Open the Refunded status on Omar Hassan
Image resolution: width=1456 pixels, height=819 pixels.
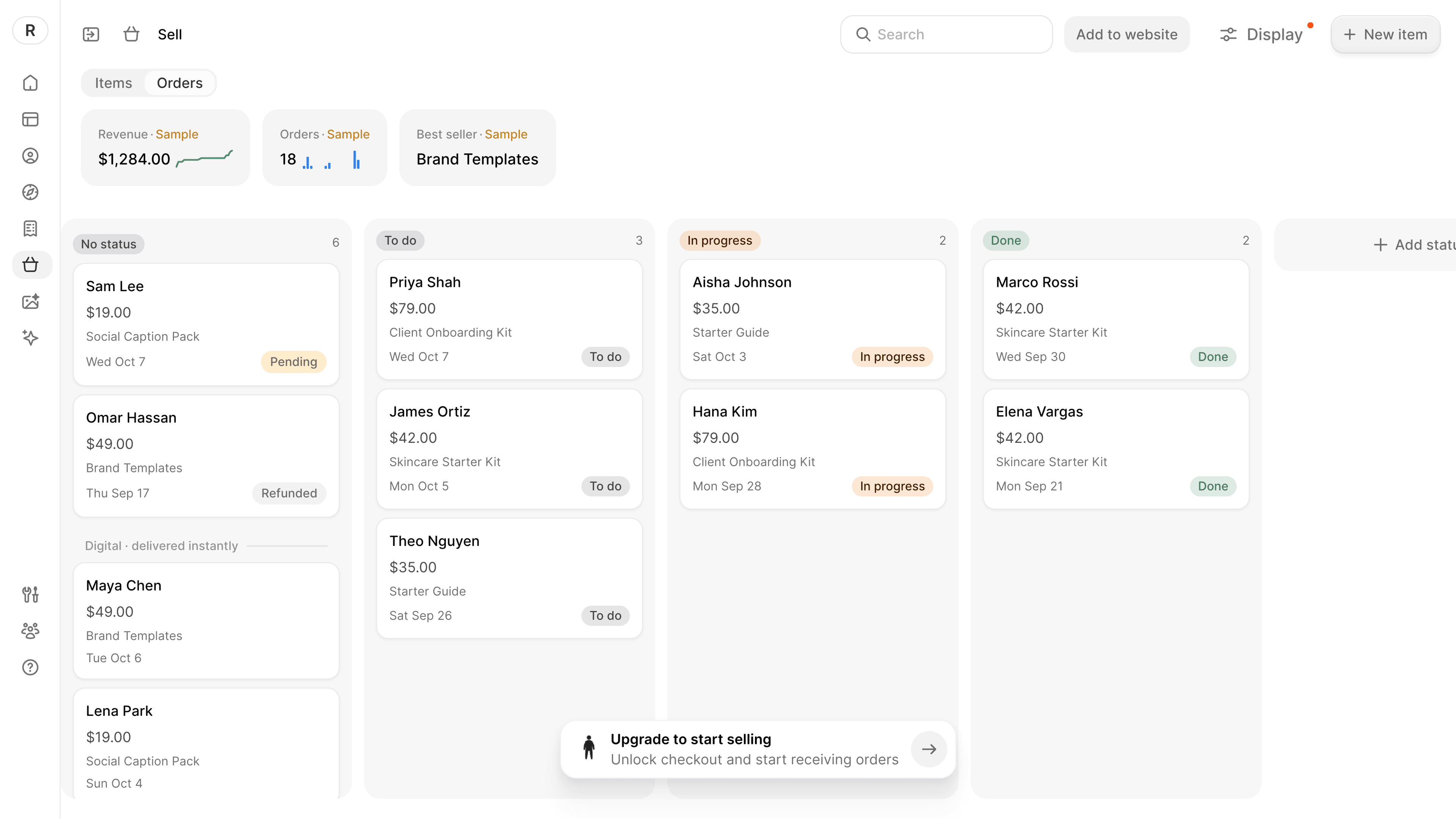(x=289, y=493)
